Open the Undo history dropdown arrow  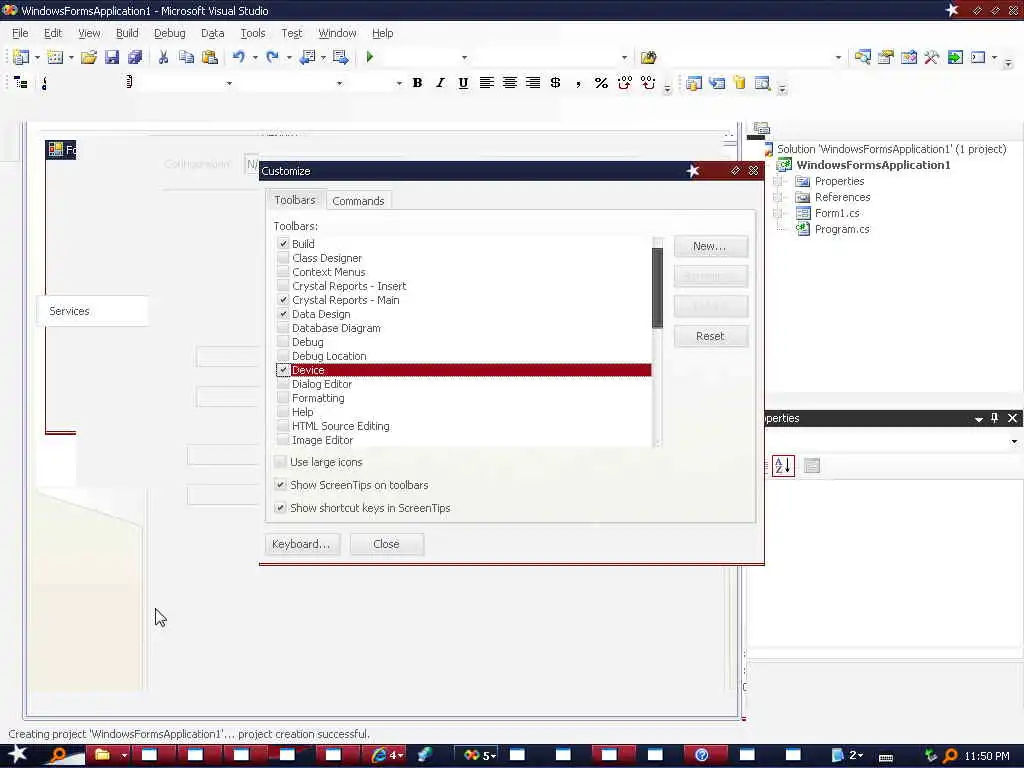255,57
